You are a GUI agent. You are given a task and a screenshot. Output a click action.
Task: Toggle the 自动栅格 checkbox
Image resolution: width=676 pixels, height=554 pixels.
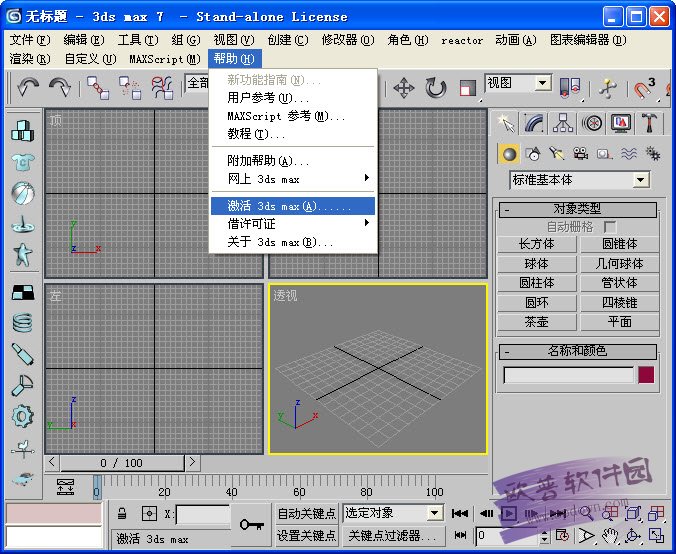point(610,227)
